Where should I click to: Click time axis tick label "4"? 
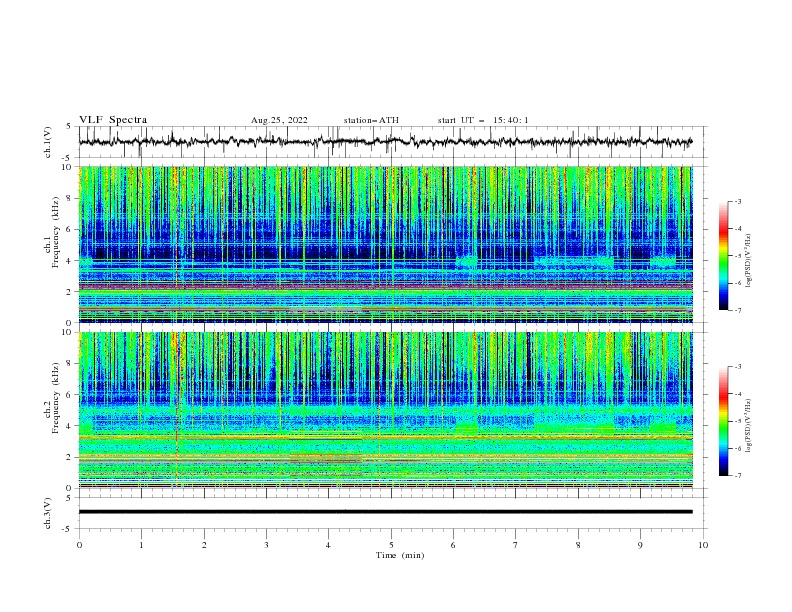point(328,545)
